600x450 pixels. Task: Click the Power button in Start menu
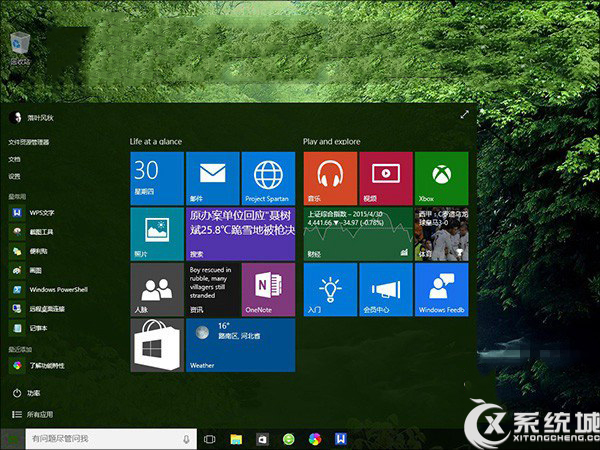pyautogui.click(x=26, y=393)
